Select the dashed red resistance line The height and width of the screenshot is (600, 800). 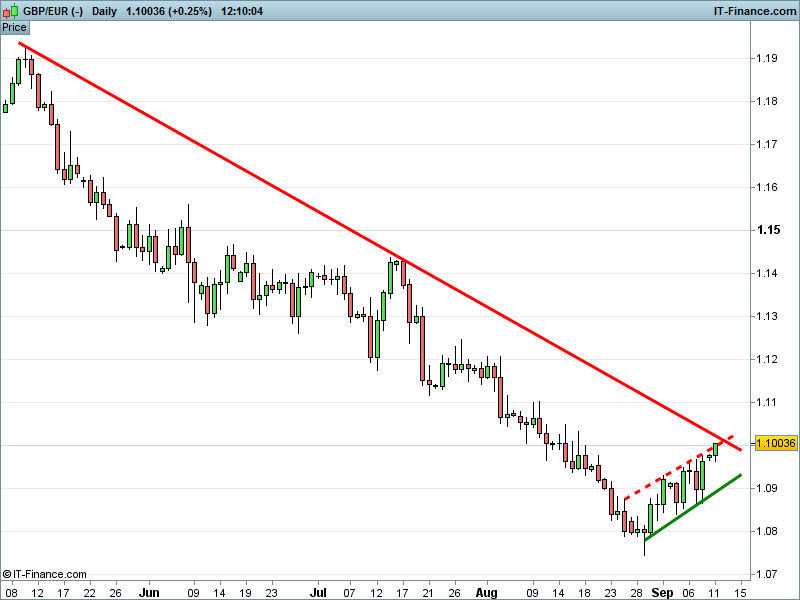[679, 467]
